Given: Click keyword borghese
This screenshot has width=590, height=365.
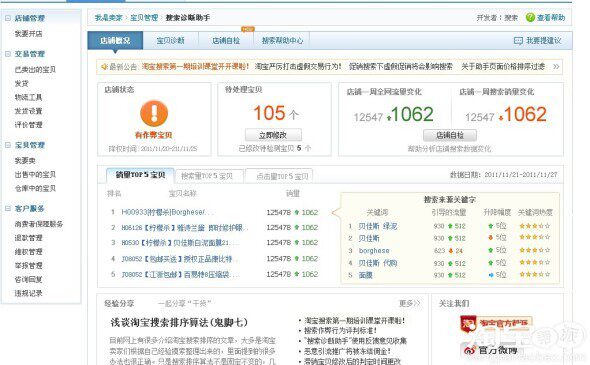Looking at the screenshot, I should [x=374, y=251].
